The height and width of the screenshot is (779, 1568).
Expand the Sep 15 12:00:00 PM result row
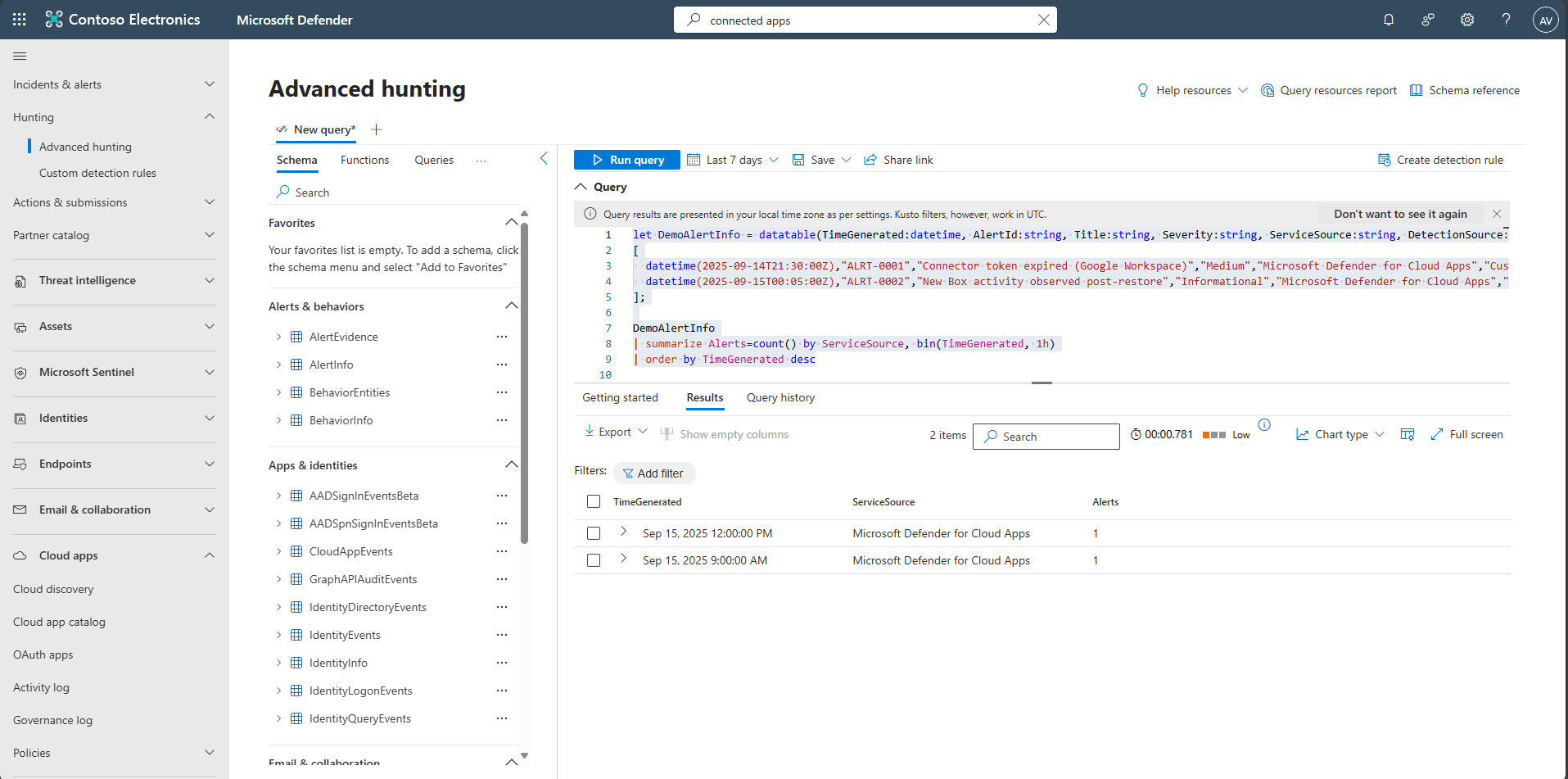coord(624,531)
